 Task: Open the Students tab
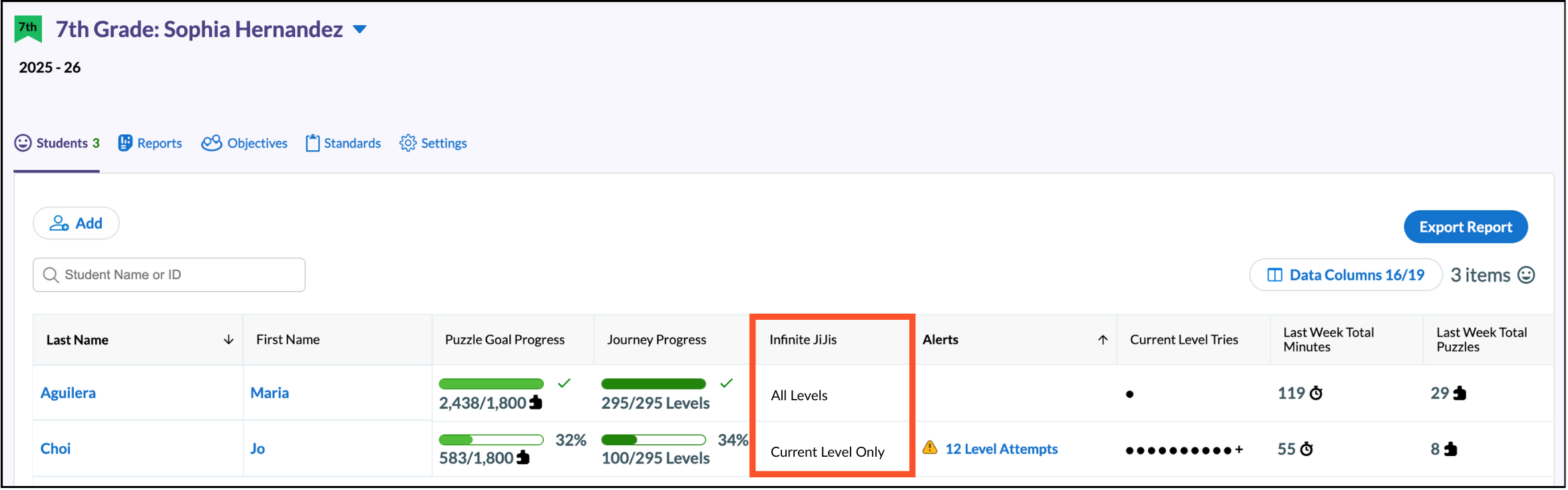57,143
